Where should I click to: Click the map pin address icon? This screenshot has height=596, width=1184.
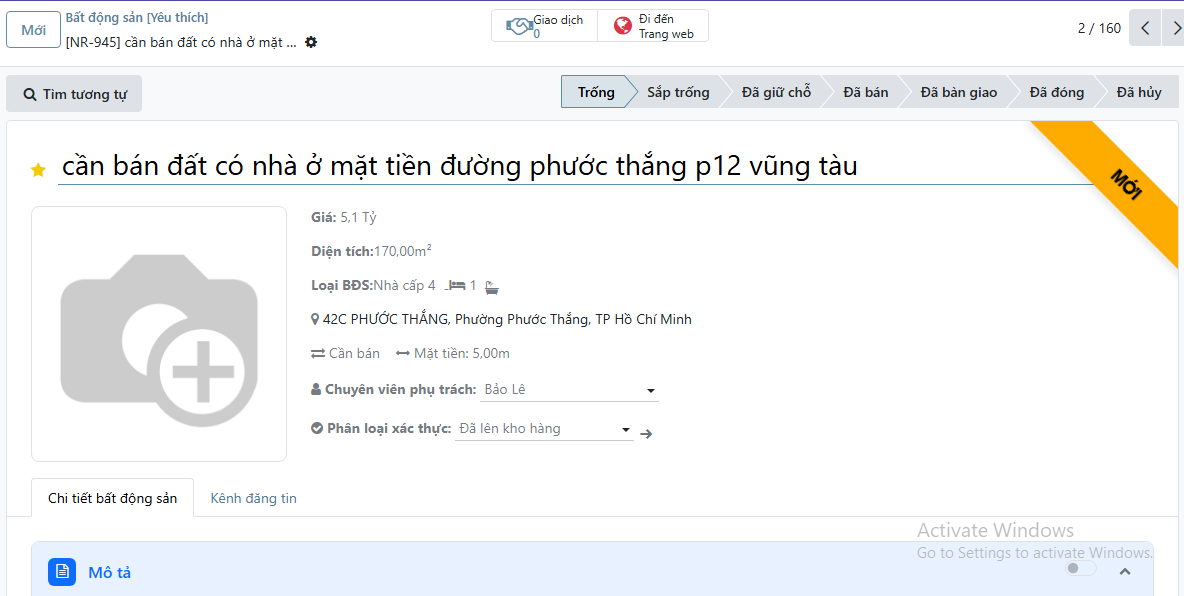315,320
